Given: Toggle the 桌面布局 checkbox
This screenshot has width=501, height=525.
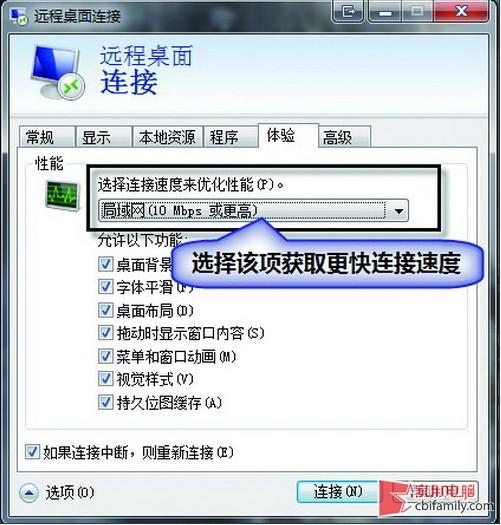Looking at the screenshot, I should click(105, 310).
